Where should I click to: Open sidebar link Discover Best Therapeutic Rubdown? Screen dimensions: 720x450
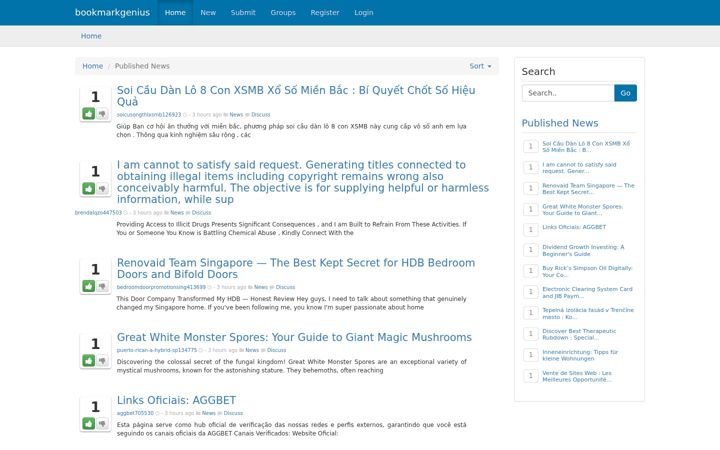click(579, 334)
